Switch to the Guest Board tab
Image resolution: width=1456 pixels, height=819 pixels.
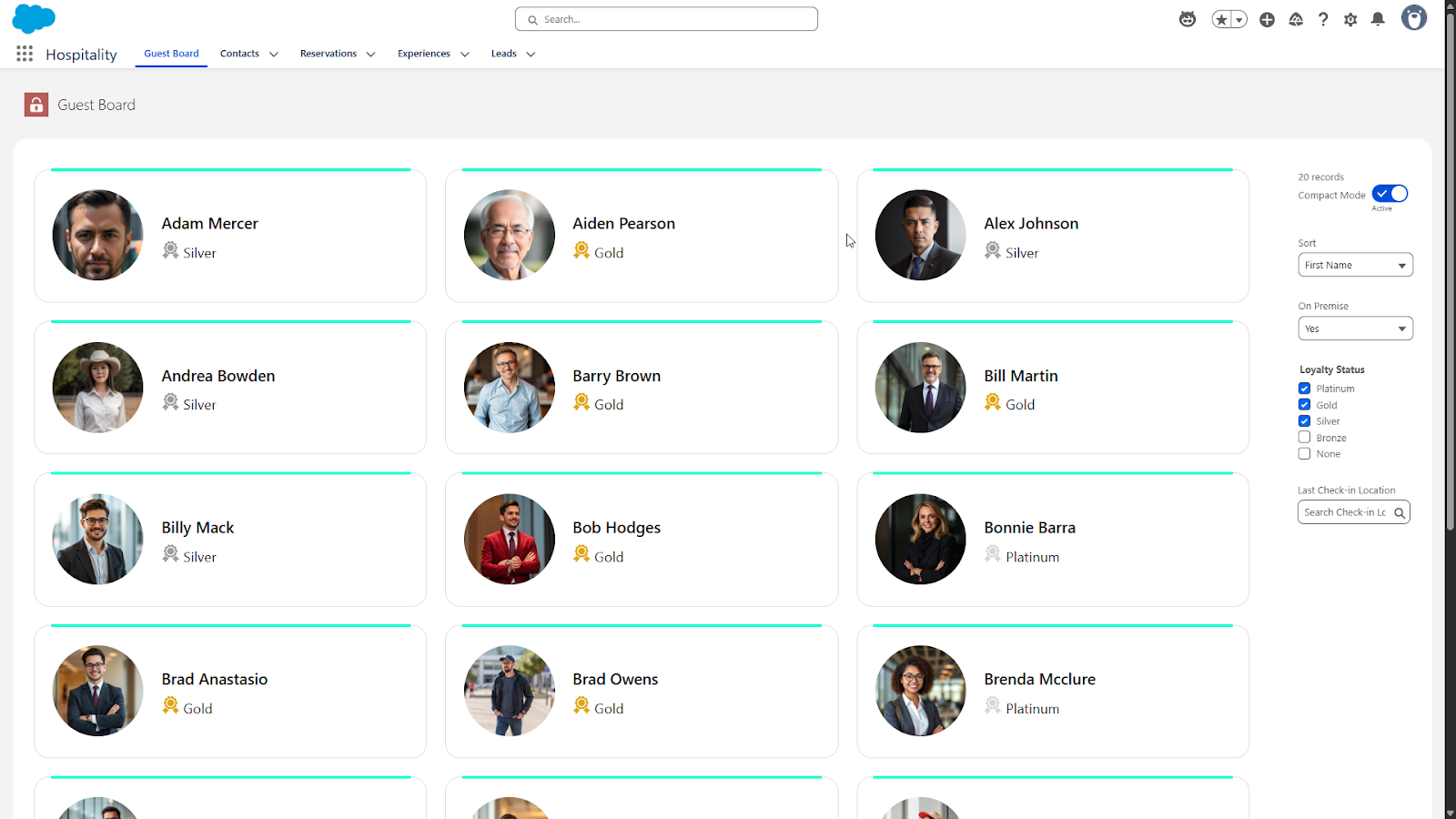(x=171, y=54)
